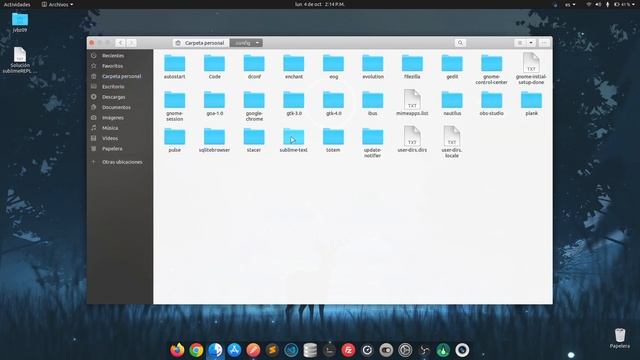The height and width of the screenshot is (360, 640).
Task: Select the Solución sublimeREPL file on desktop
Action: pyautogui.click(x=20, y=60)
